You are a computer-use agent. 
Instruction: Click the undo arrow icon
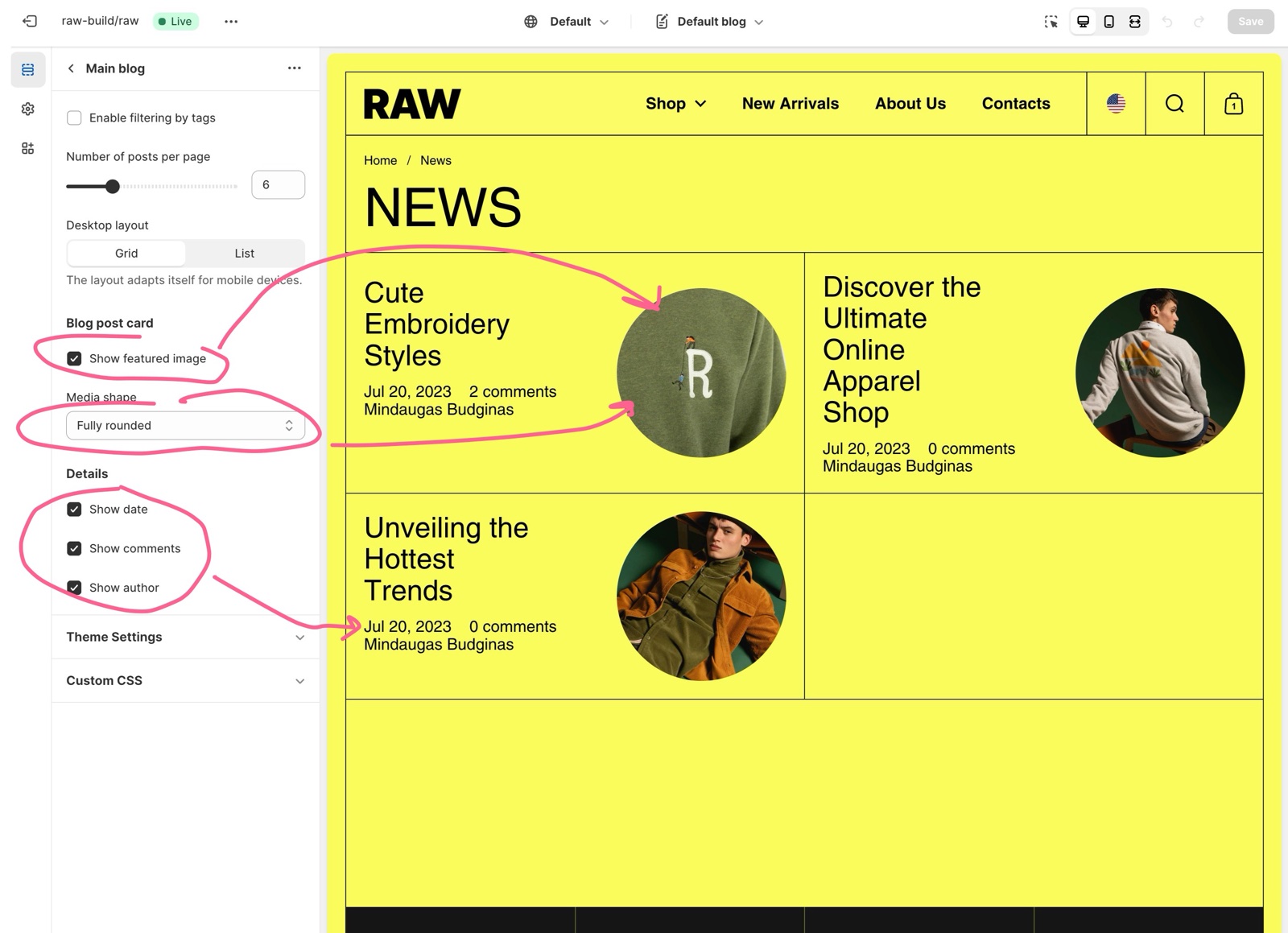(x=1167, y=22)
